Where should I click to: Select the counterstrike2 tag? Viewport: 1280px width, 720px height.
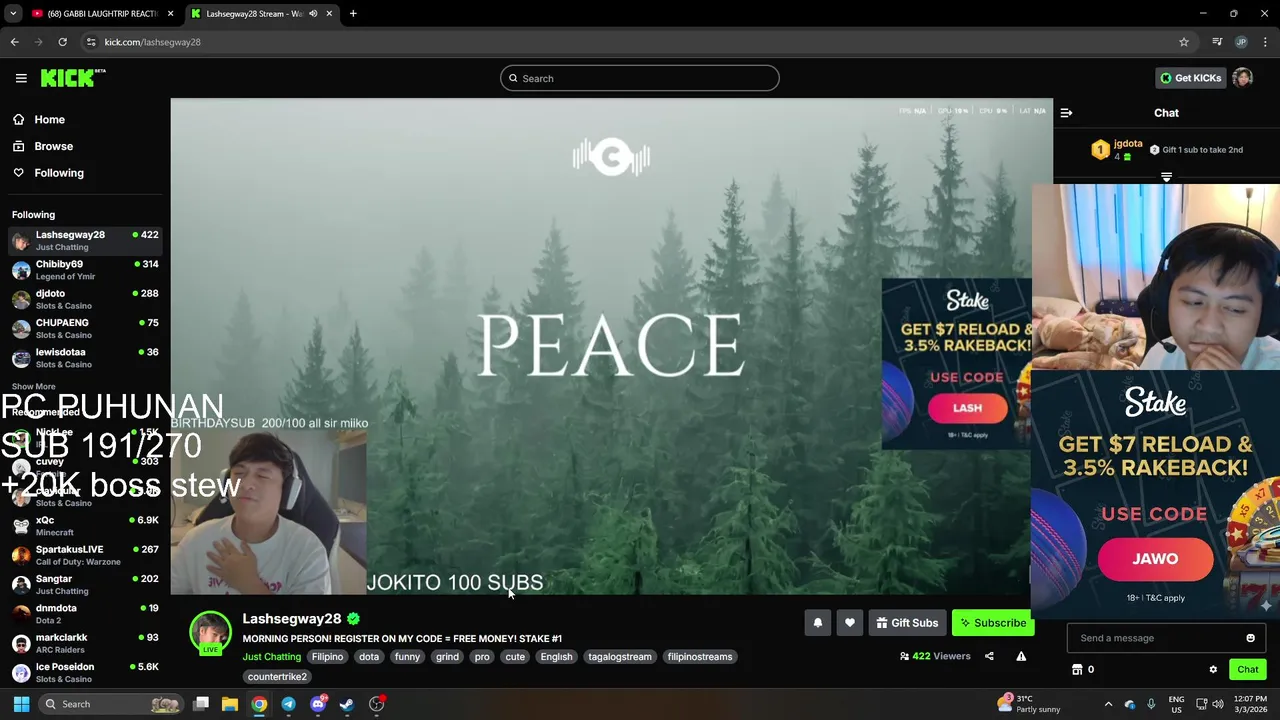tap(277, 677)
